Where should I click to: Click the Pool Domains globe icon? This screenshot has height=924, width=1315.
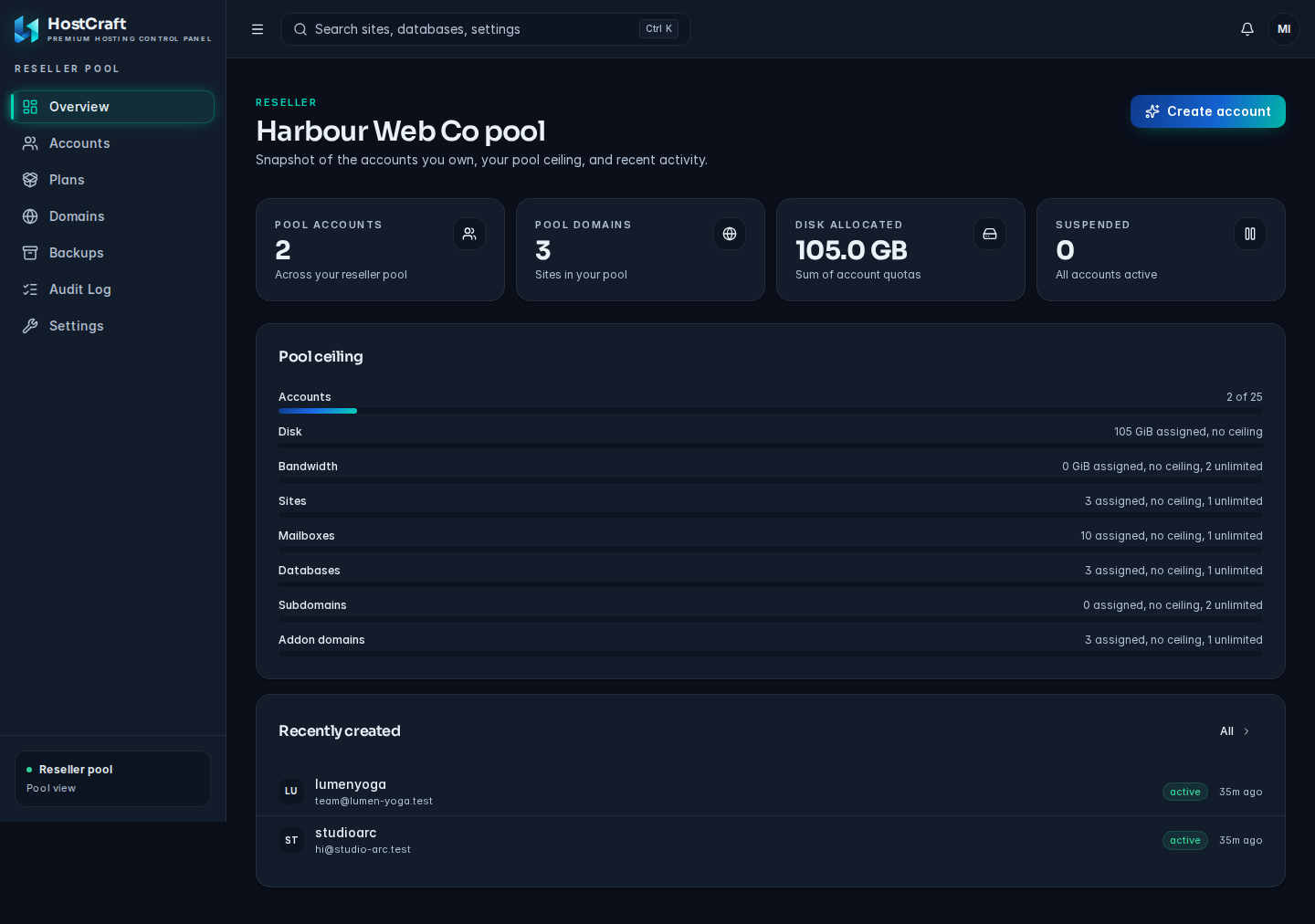pyautogui.click(x=730, y=234)
